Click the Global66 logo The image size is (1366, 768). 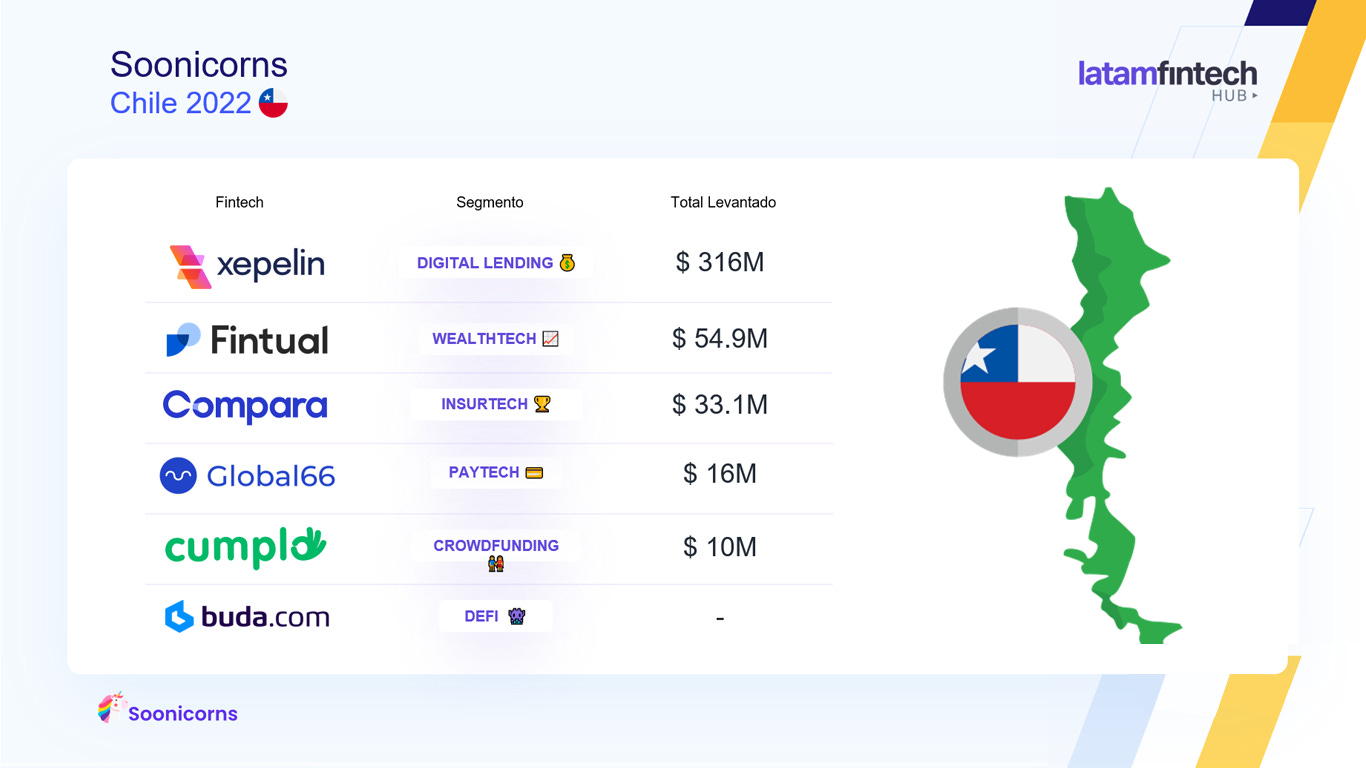click(247, 476)
